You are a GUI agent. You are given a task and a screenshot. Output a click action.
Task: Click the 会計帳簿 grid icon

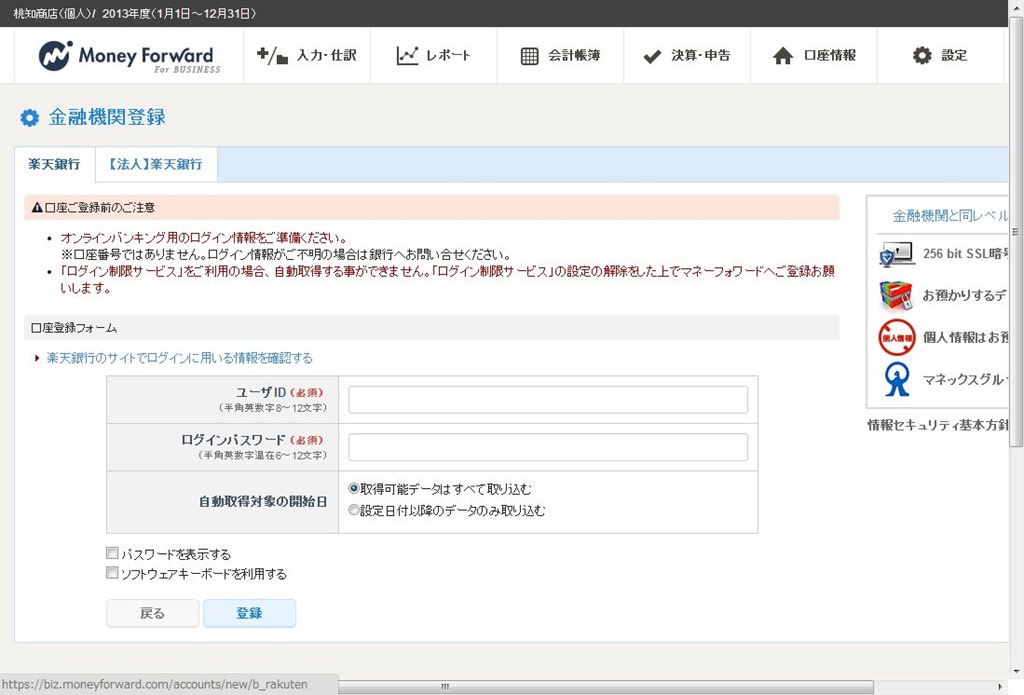(530, 56)
